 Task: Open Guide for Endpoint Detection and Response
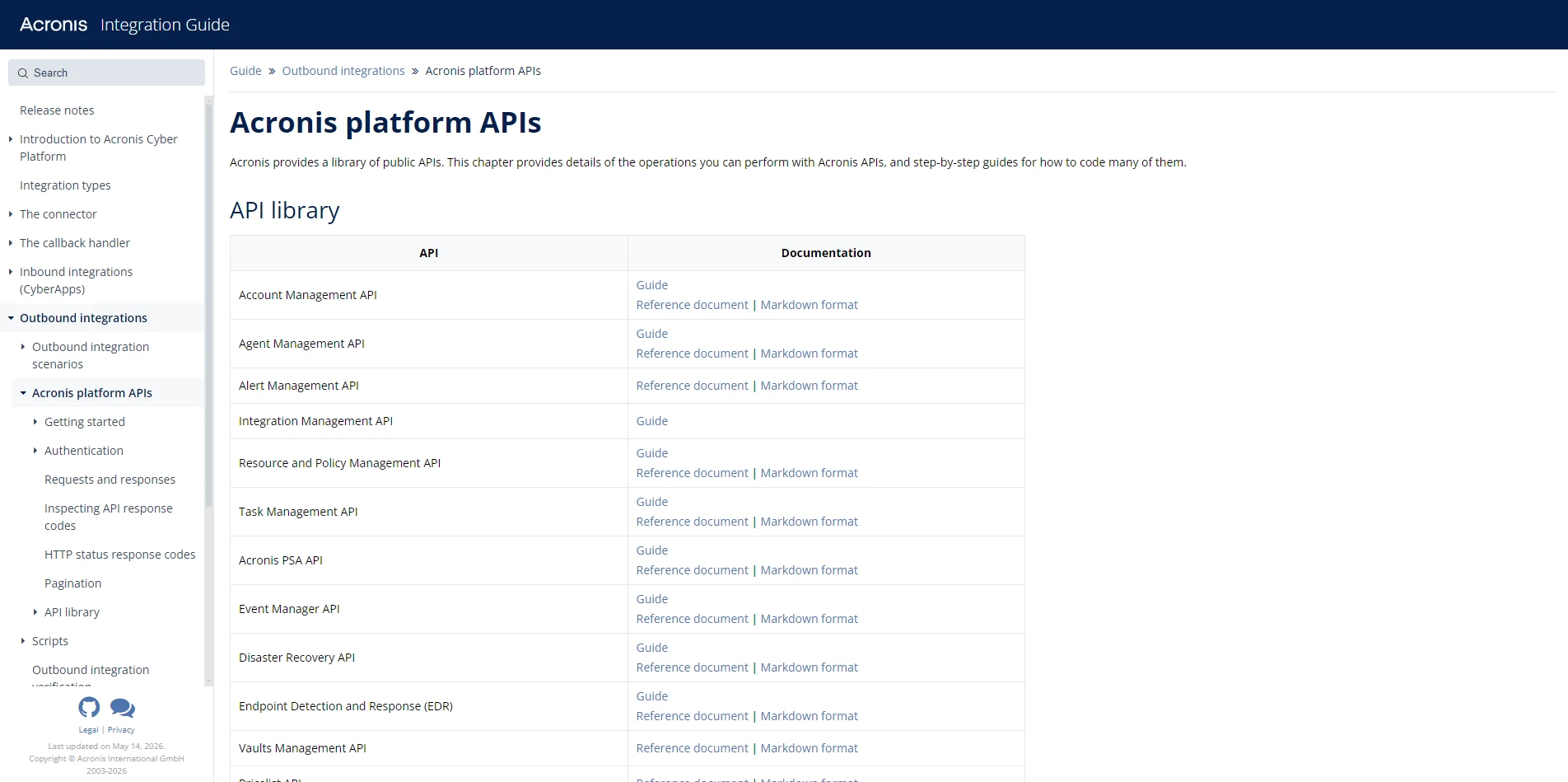click(651, 696)
